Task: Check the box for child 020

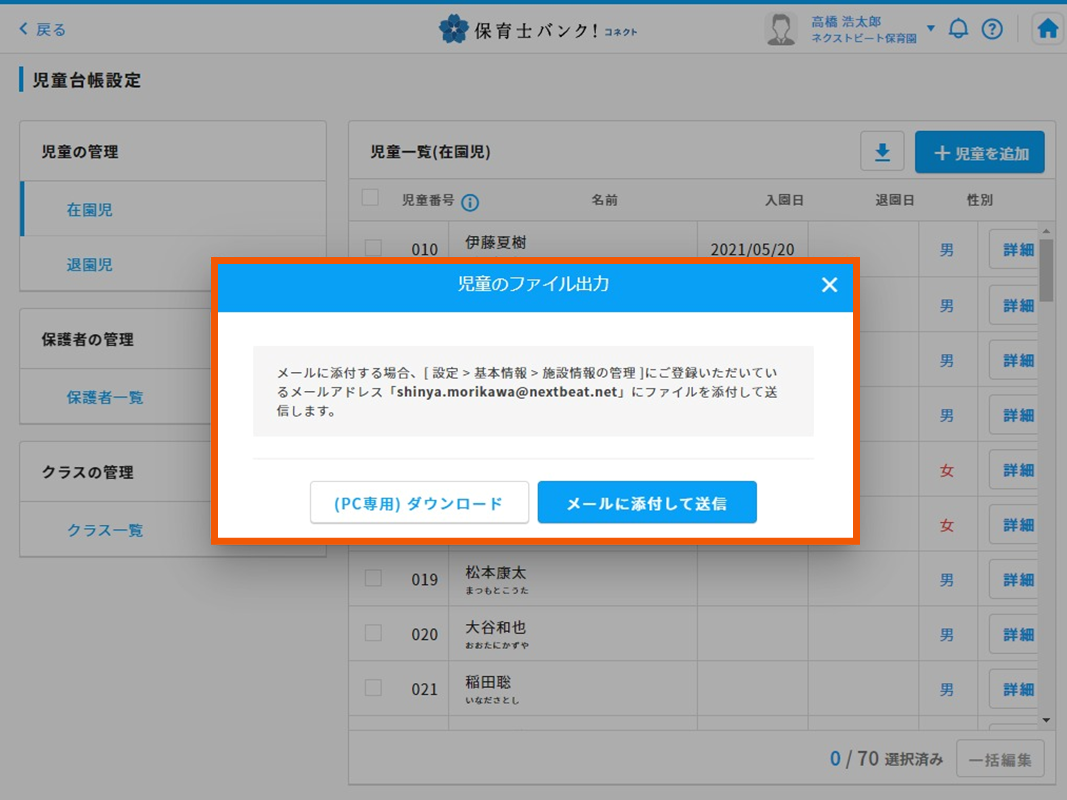Action: tap(373, 633)
